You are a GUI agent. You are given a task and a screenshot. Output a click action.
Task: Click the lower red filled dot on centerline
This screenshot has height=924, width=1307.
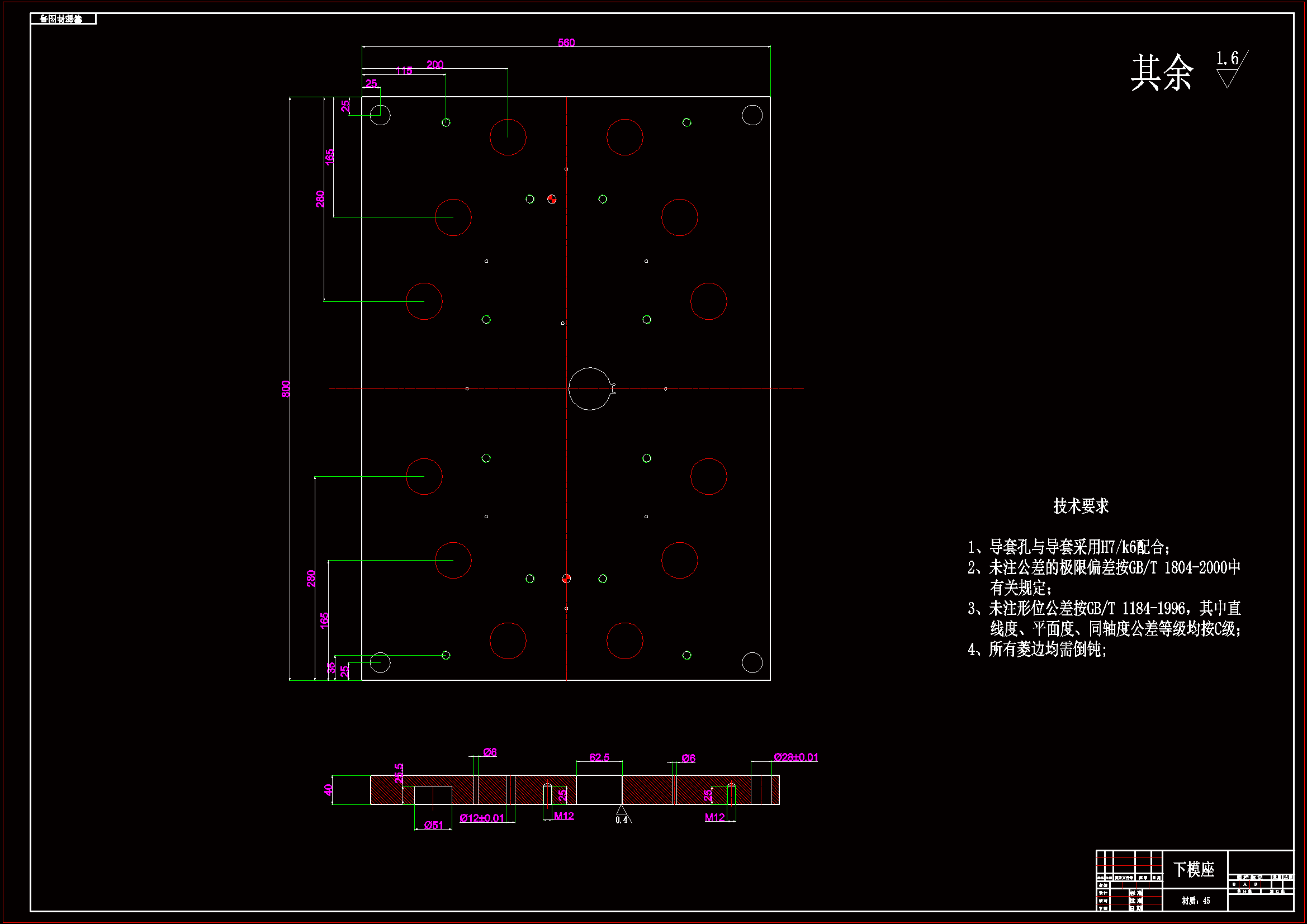[x=566, y=579]
